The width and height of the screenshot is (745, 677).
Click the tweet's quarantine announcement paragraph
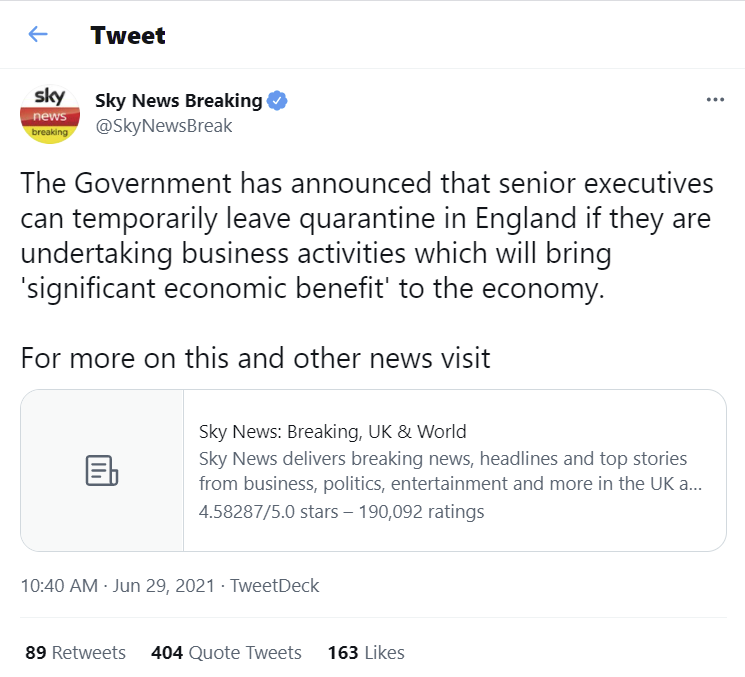click(367, 238)
